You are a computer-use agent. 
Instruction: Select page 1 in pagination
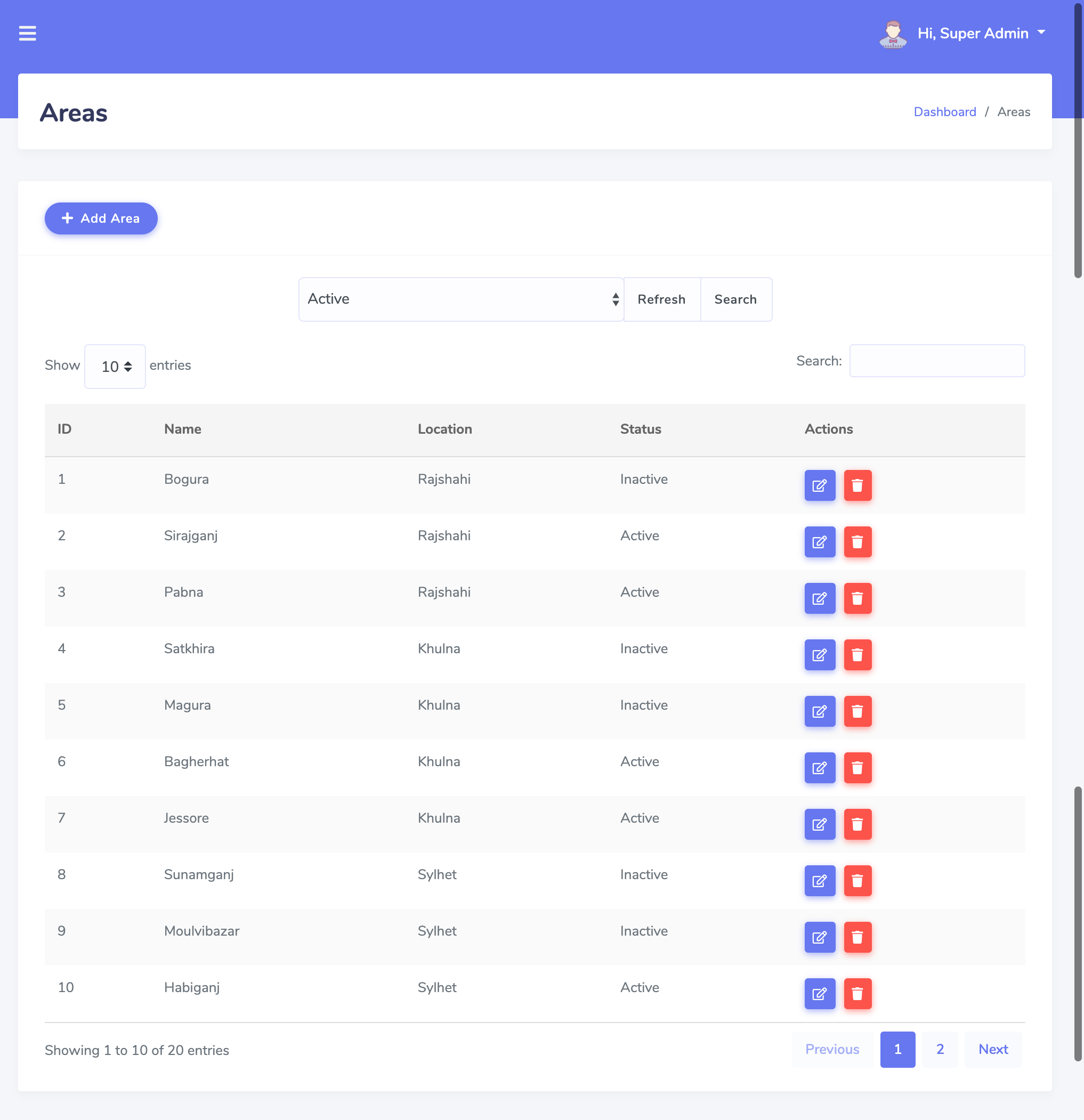897,1049
